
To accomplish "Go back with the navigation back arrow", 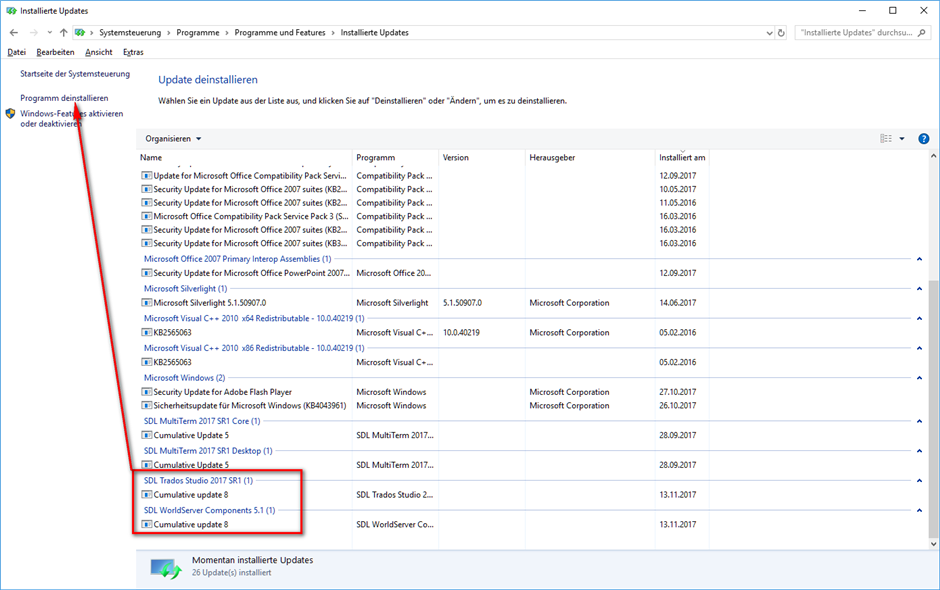I will (14, 33).
